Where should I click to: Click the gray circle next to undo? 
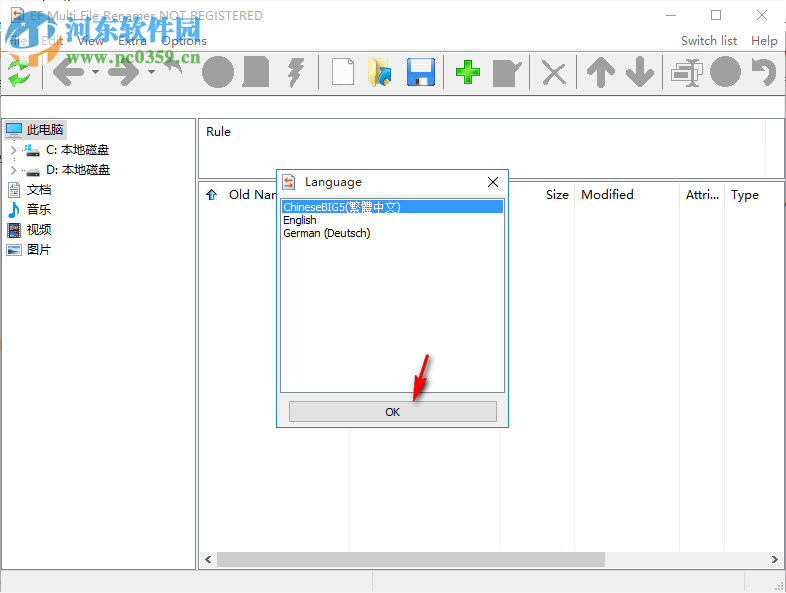725,72
